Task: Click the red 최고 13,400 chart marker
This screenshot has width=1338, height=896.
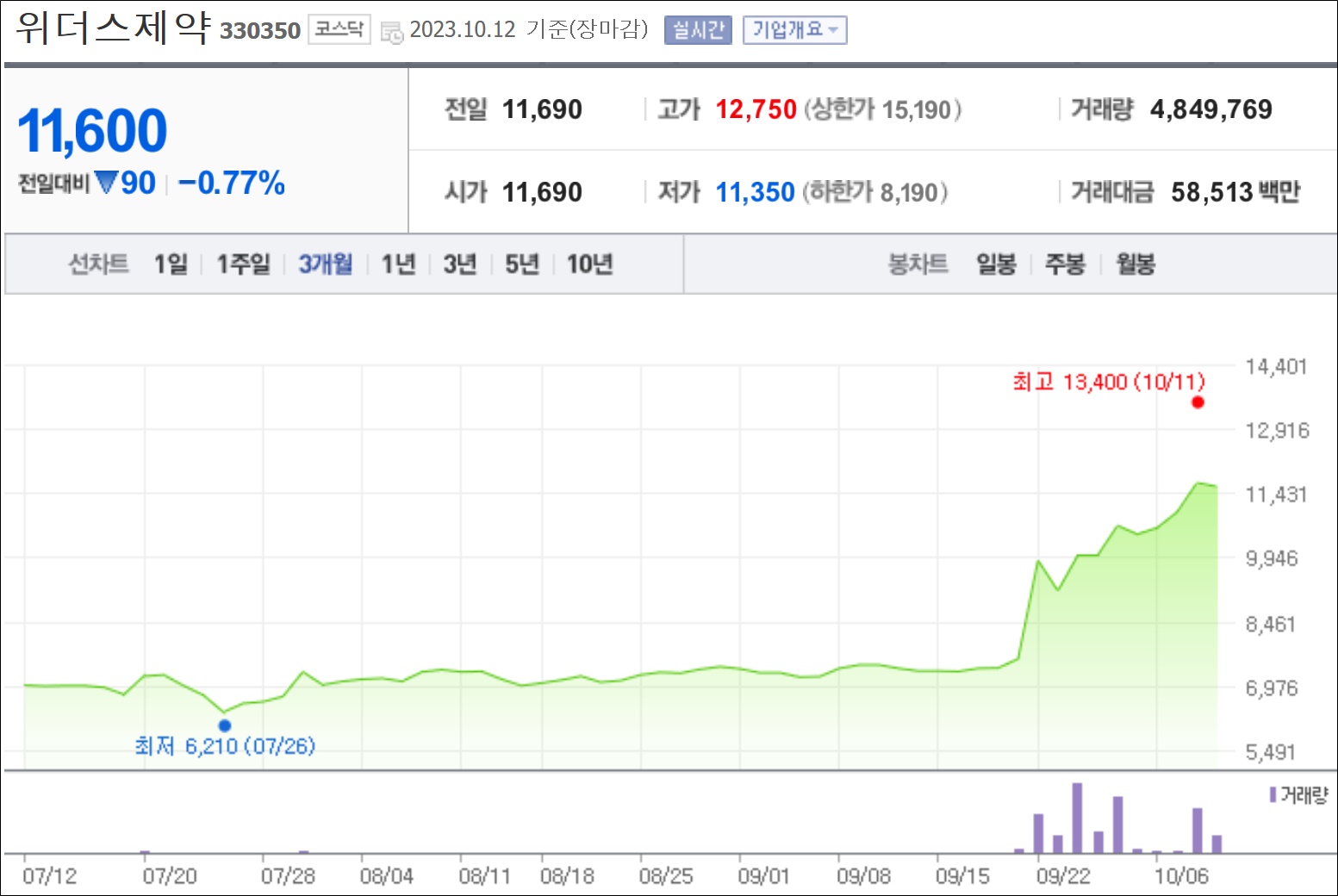Action: [1198, 402]
